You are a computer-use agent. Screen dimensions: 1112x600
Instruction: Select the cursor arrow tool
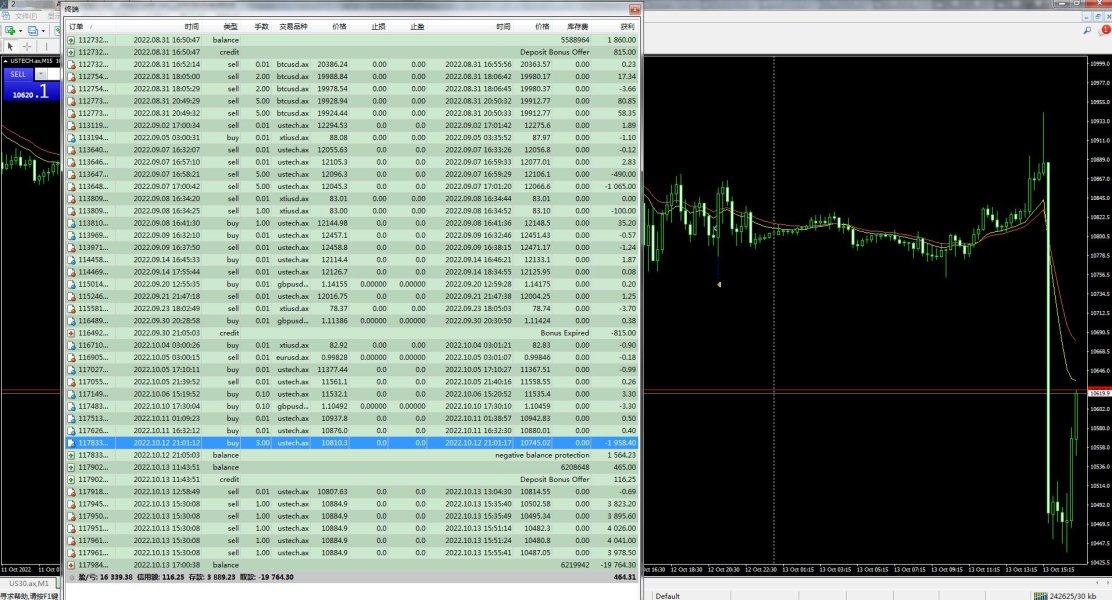10,47
